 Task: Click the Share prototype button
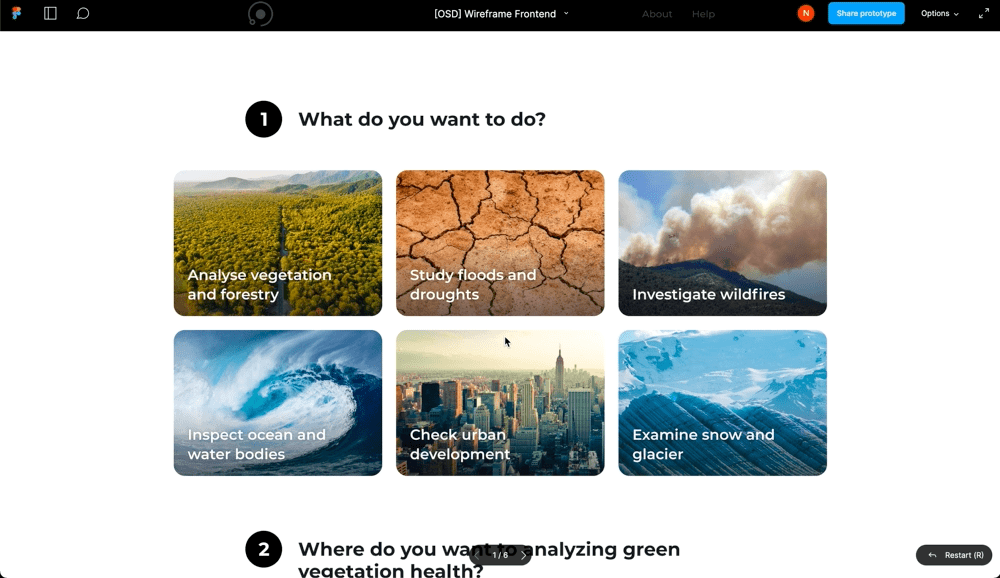pyautogui.click(x=866, y=14)
